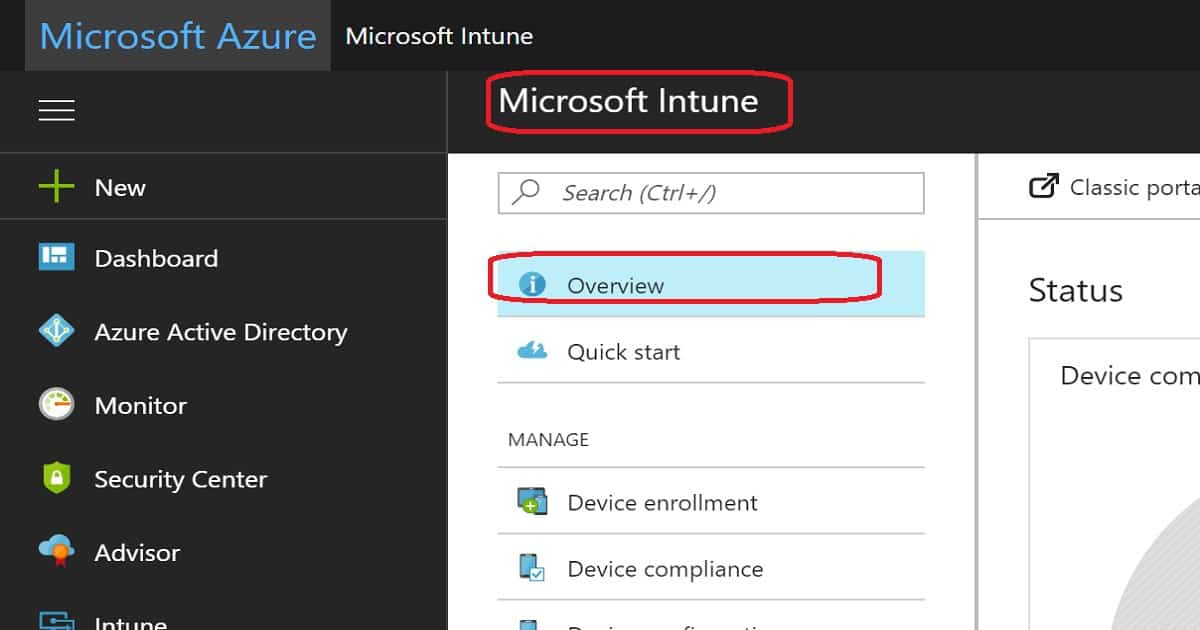The image size is (1200, 630).
Task: Open the Advisor cloud icon
Action: tap(56, 551)
